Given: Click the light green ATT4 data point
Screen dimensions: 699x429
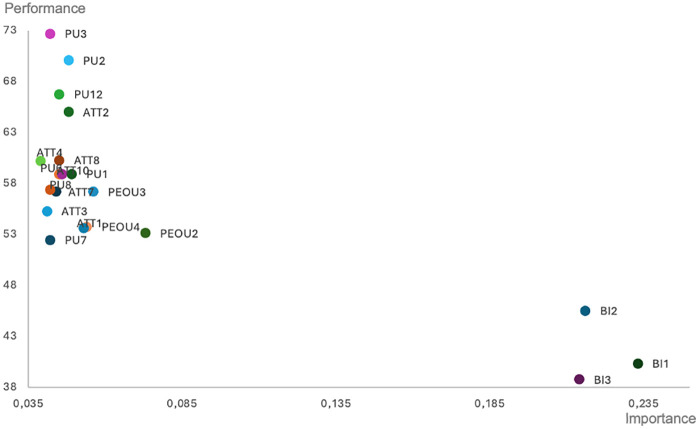Looking at the screenshot, I should coord(41,161).
